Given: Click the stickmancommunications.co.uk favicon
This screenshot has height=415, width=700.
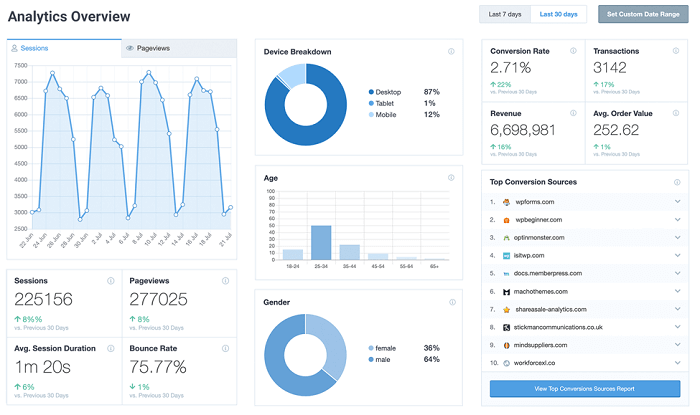Looking at the screenshot, I should click(x=506, y=328).
